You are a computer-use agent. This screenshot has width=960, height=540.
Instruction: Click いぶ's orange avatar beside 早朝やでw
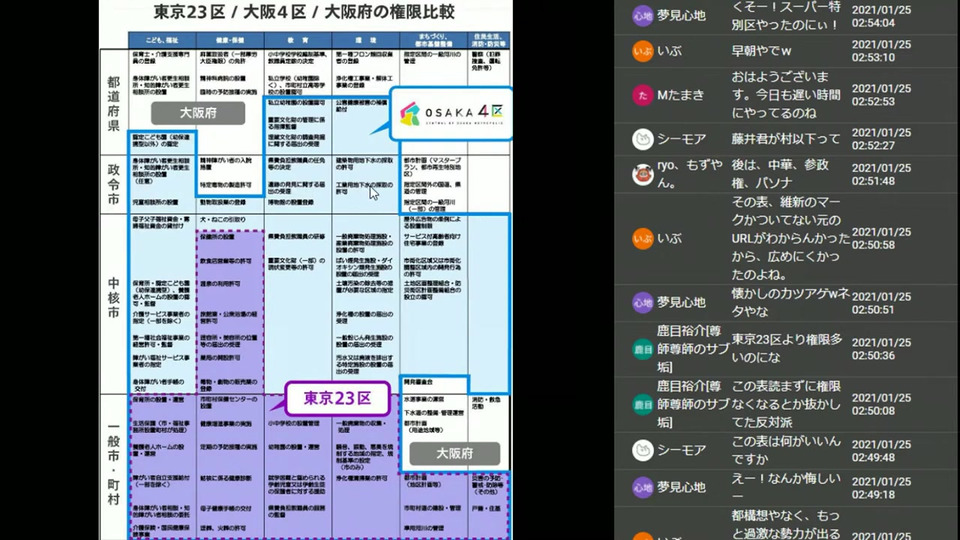pos(642,51)
